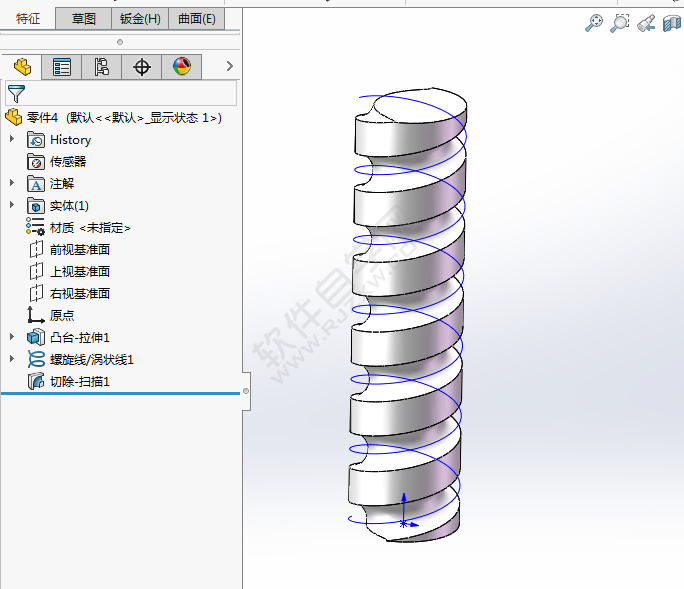Select the 上视基准面 top plane

[79, 271]
